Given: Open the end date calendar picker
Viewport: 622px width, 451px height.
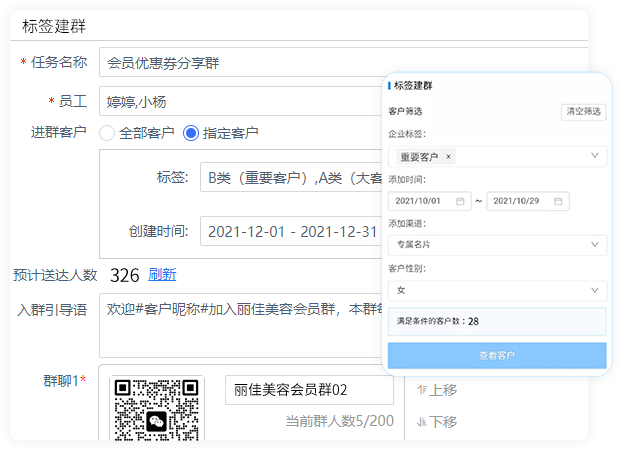Looking at the screenshot, I should point(559,201).
